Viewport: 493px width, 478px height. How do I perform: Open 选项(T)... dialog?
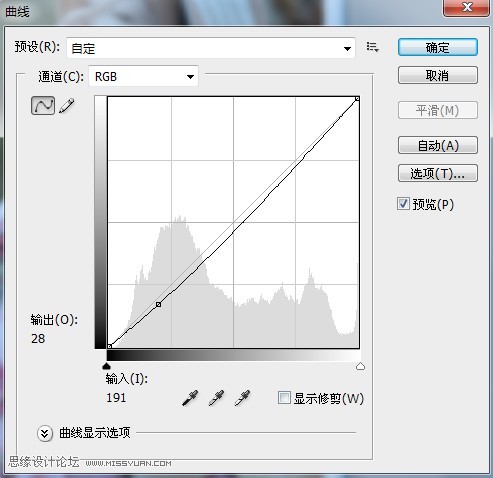(x=438, y=173)
